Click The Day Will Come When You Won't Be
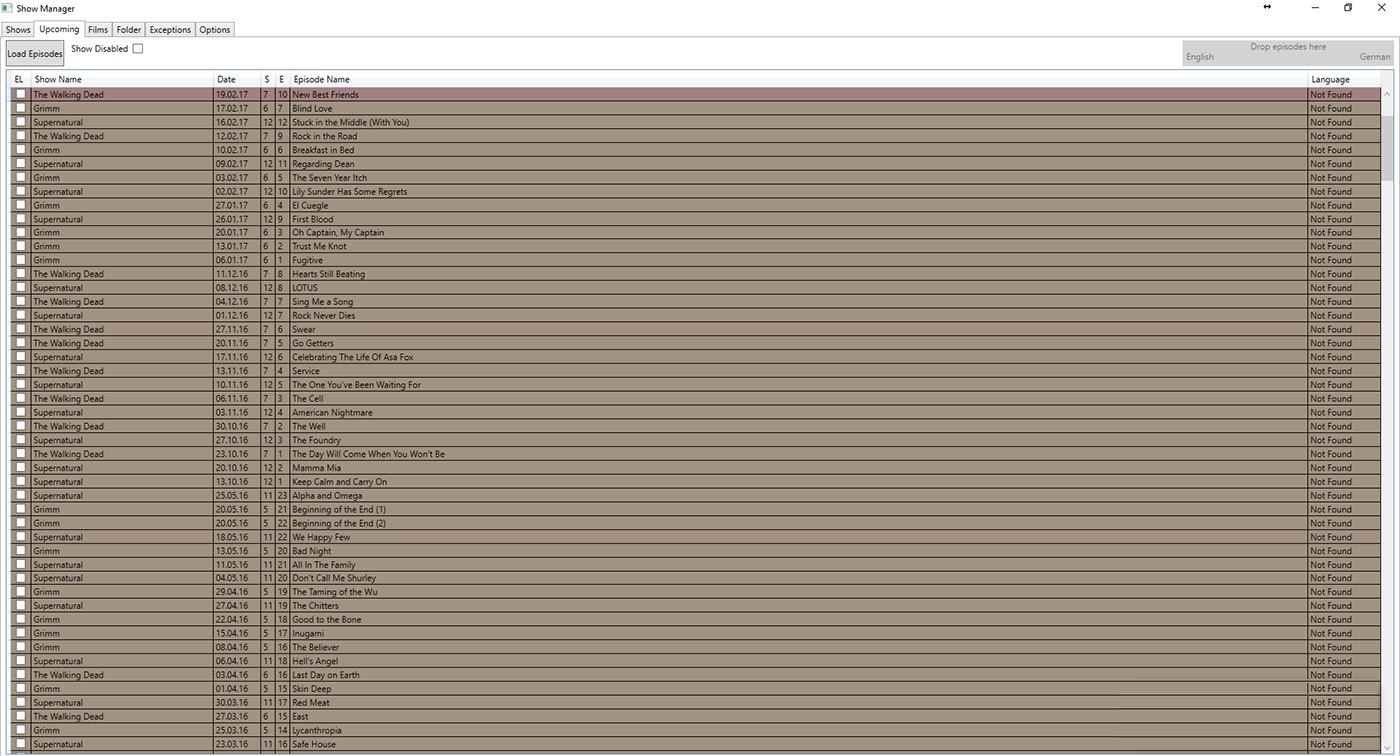The height and width of the screenshot is (756, 1400). coord(368,454)
